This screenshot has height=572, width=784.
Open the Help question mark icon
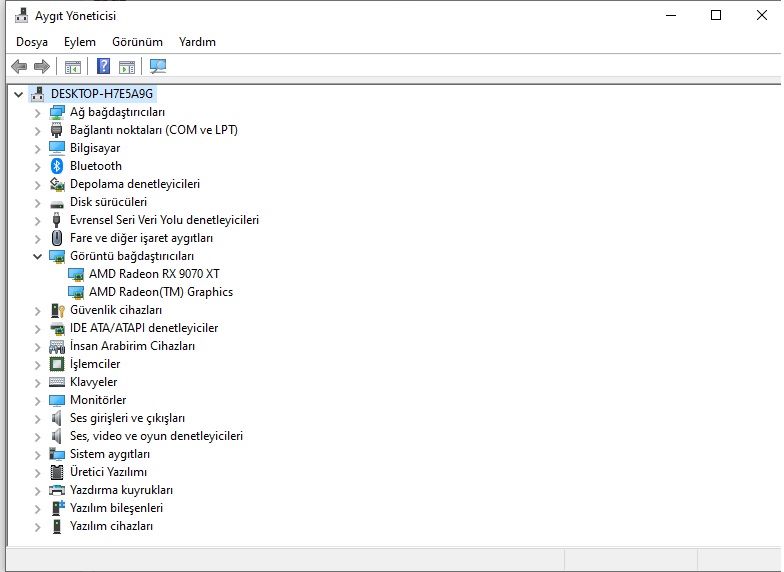pyautogui.click(x=104, y=66)
